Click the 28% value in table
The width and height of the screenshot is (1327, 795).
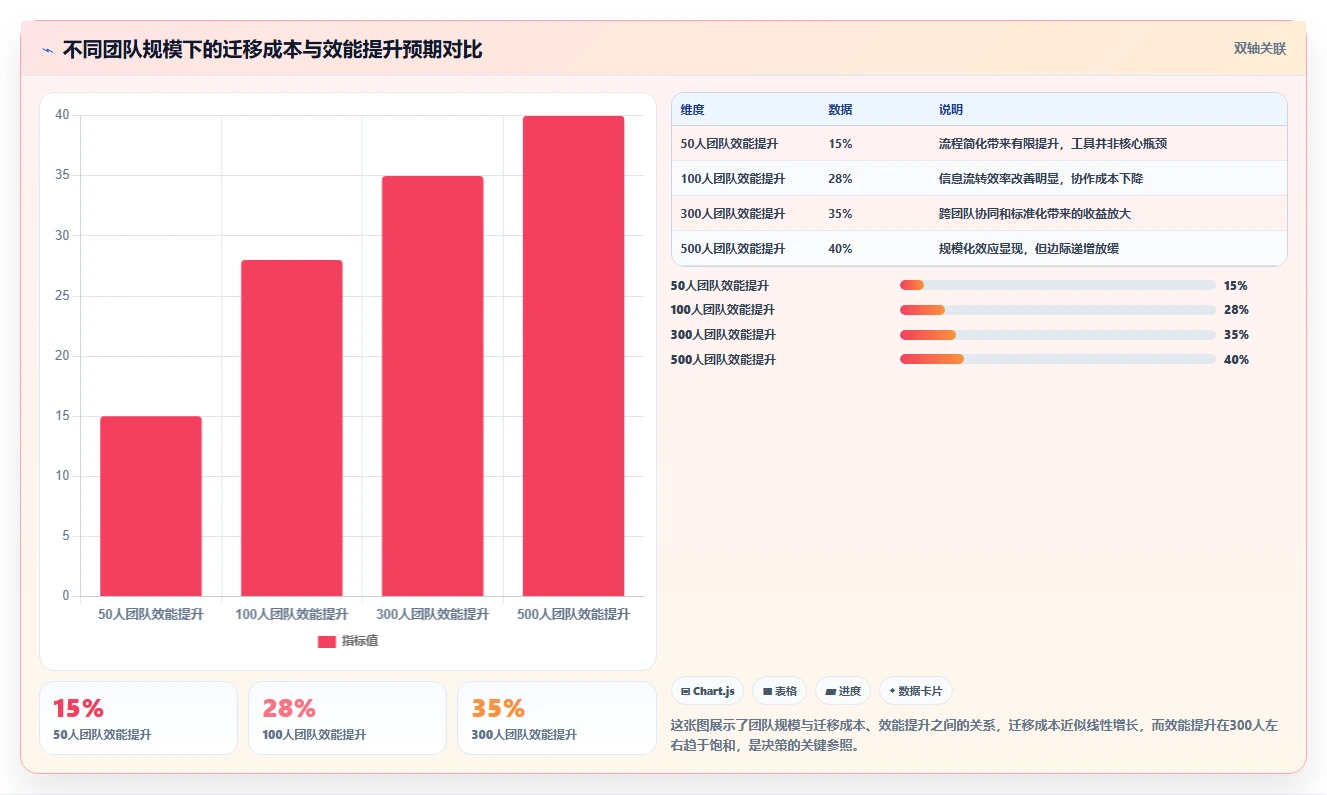pyautogui.click(x=840, y=179)
